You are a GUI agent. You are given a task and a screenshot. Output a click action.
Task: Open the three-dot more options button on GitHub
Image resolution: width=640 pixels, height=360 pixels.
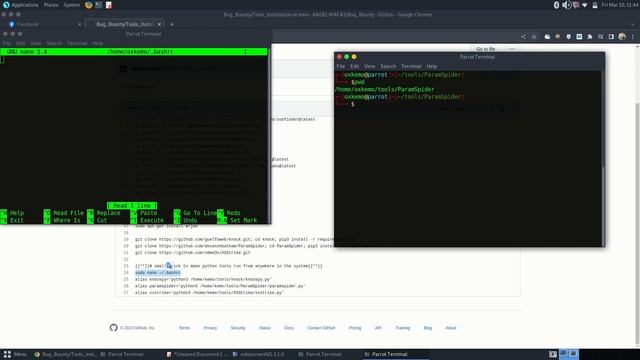[x=511, y=49]
